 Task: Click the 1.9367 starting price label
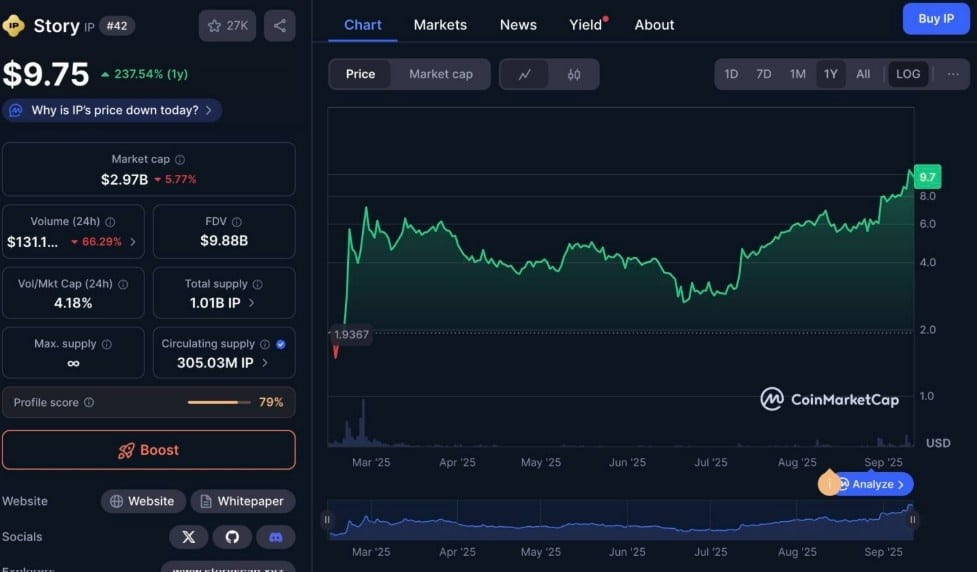click(351, 335)
